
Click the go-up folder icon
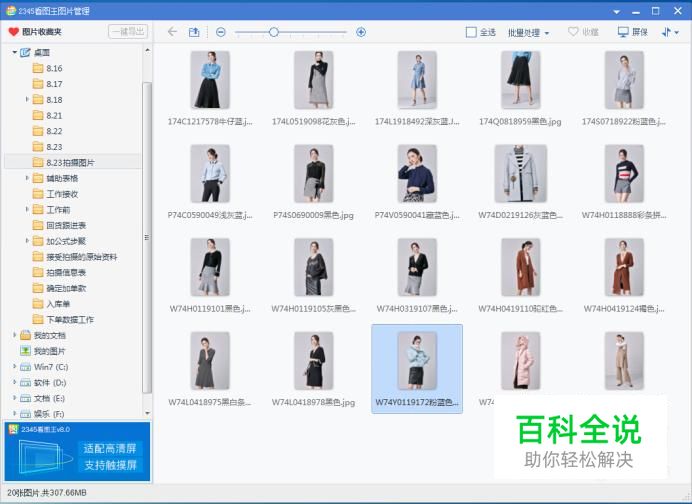pyautogui.click(x=194, y=32)
